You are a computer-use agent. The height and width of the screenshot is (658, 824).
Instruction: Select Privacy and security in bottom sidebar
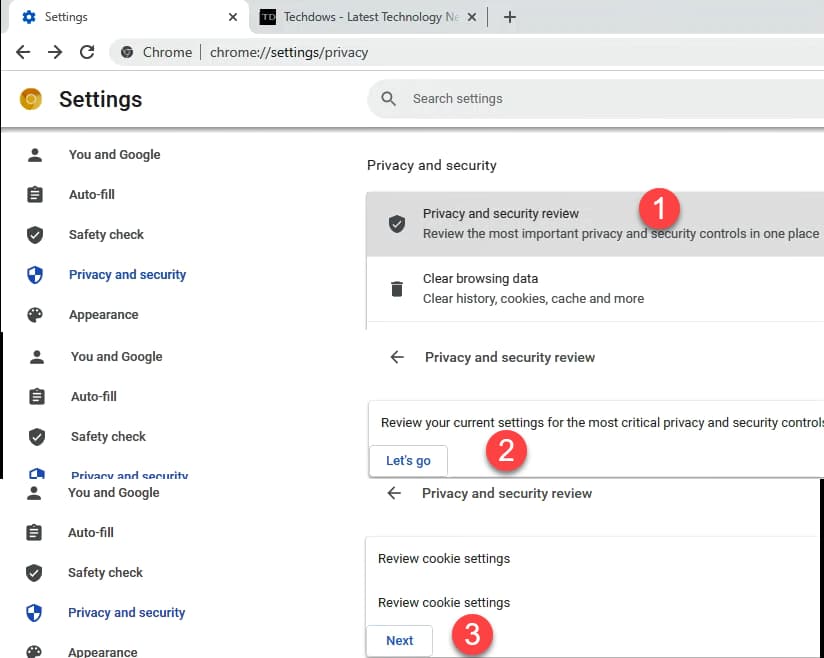pyautogui.click(x=126, y=612)
